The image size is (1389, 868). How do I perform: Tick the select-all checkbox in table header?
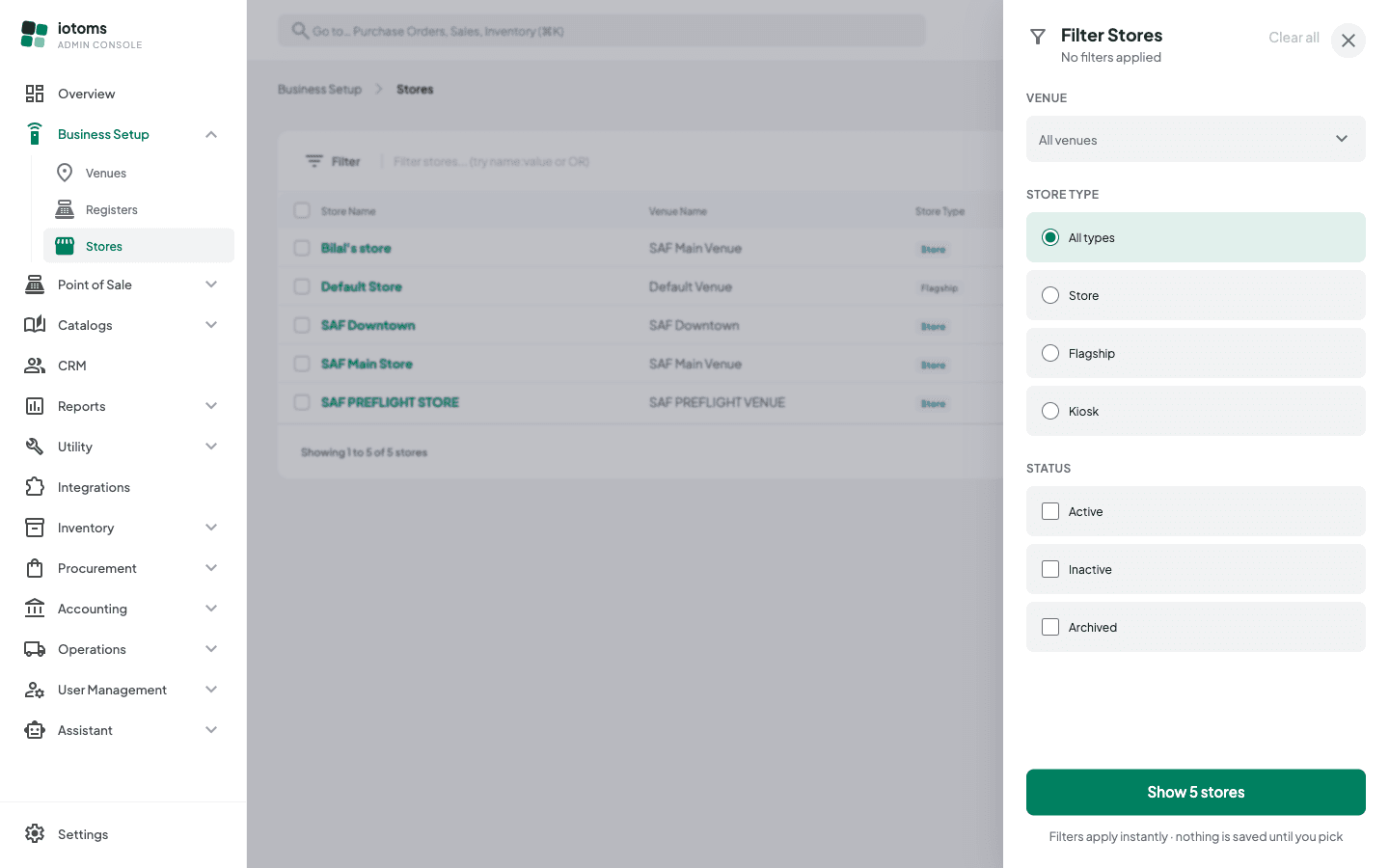tap(302, 210)
